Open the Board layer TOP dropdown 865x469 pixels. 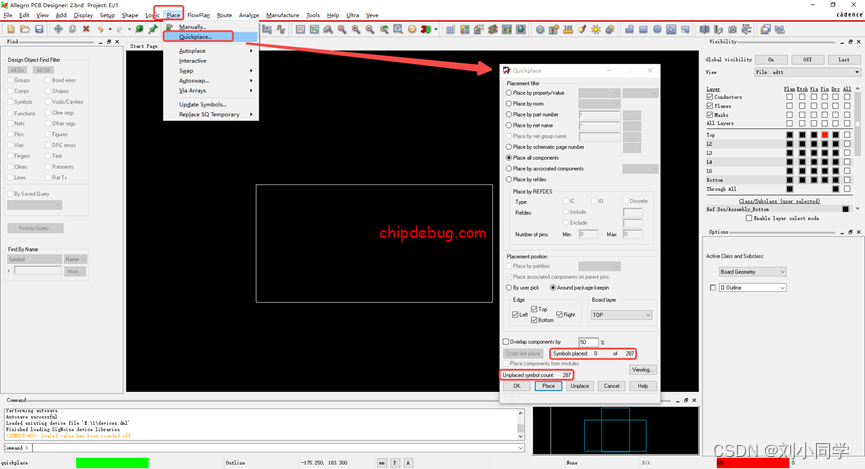coord(620,315)
